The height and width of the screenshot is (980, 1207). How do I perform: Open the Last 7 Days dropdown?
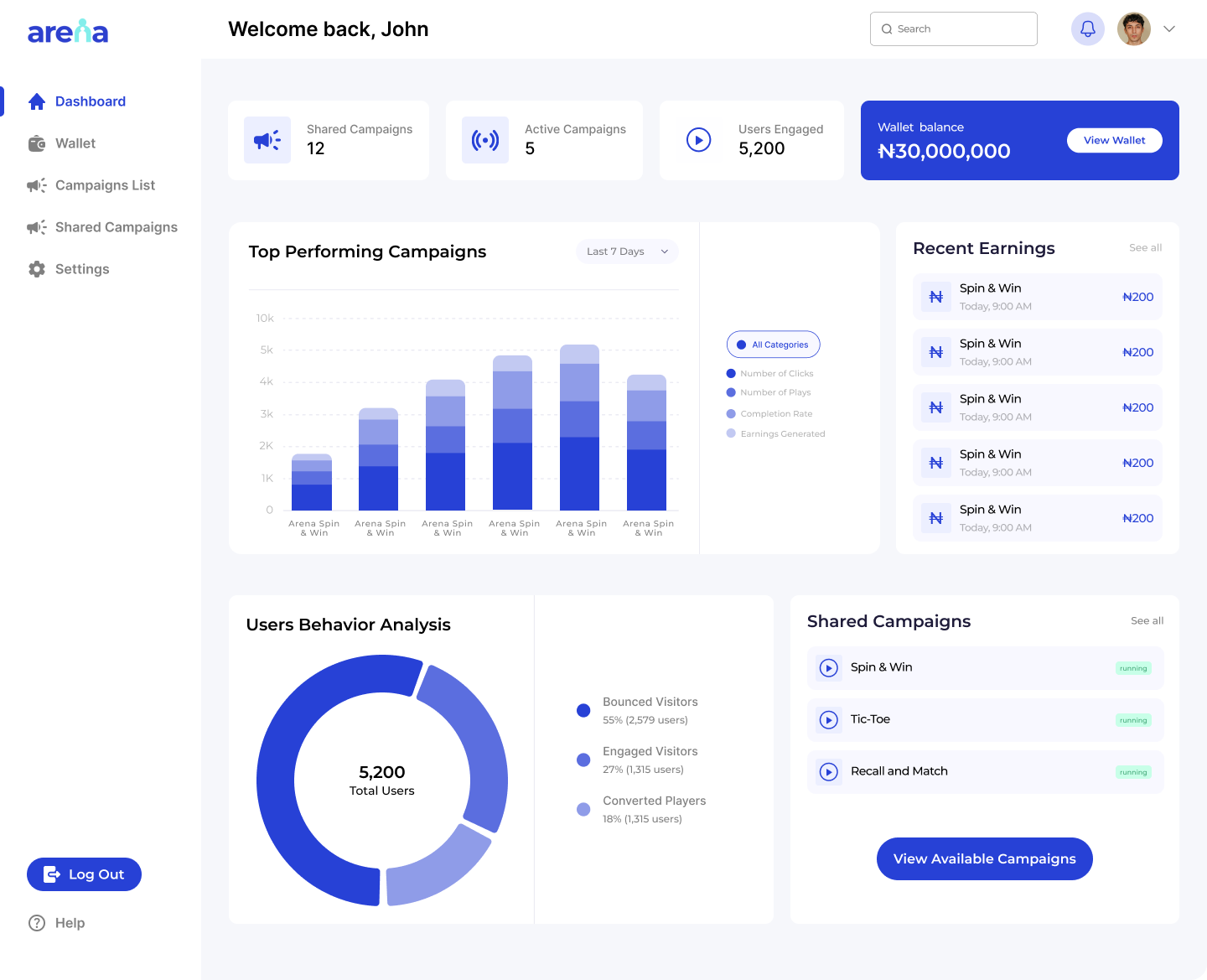[x=627, y=251]
